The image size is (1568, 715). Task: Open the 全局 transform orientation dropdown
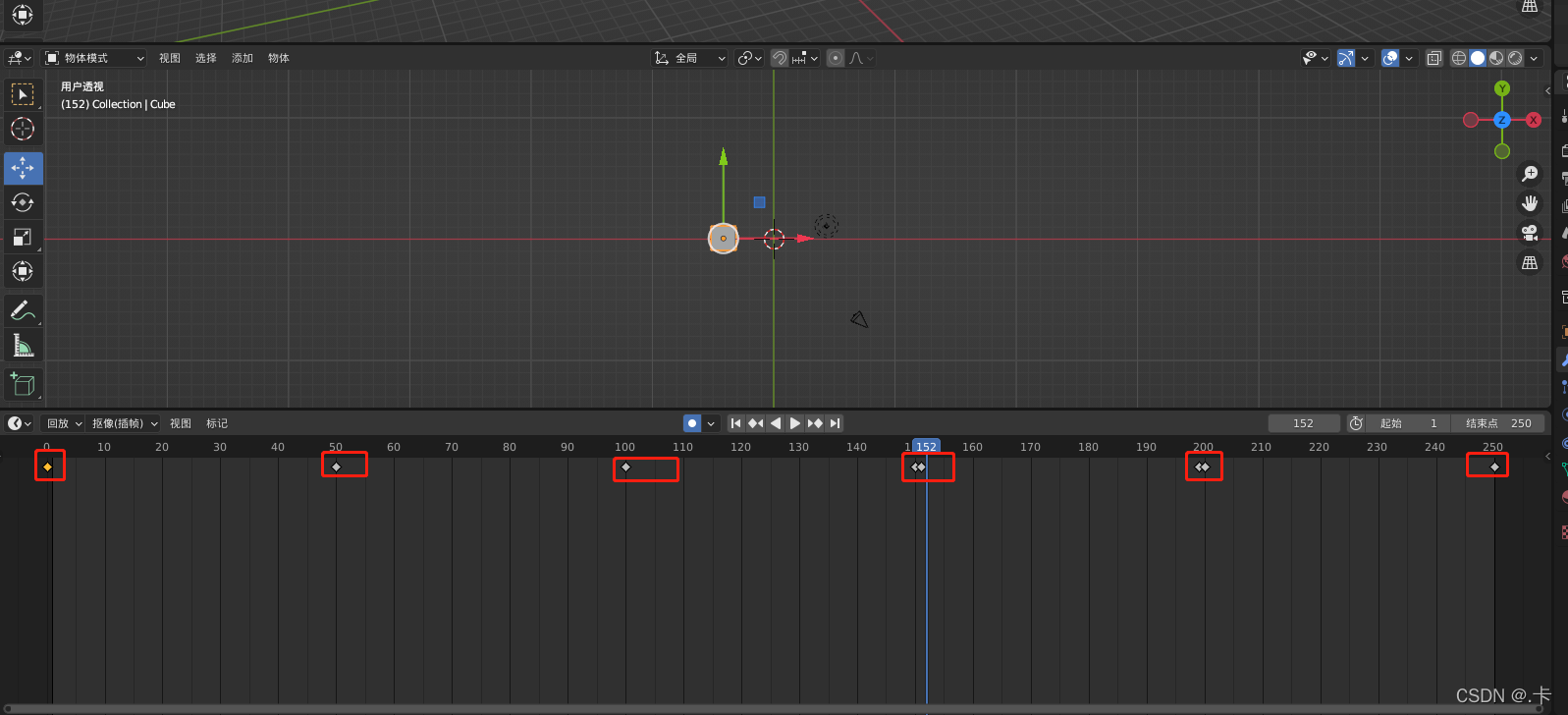click(x=690, y=58)
